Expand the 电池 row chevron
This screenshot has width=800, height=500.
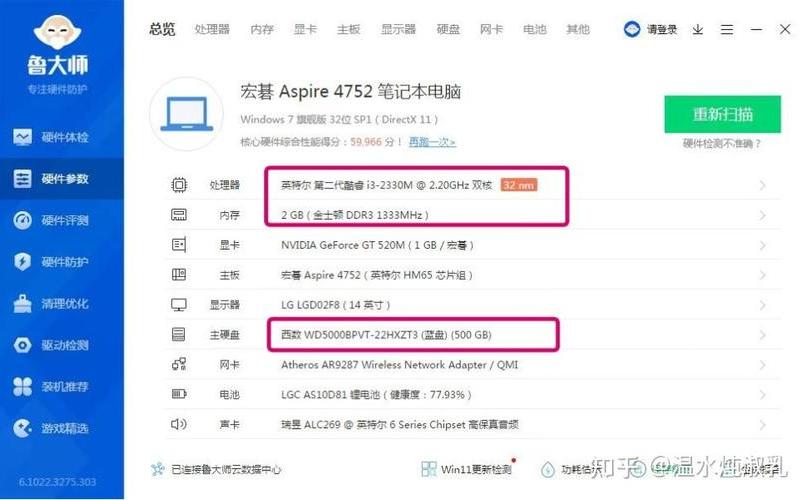pyautogui.click(x=763, y=395)
